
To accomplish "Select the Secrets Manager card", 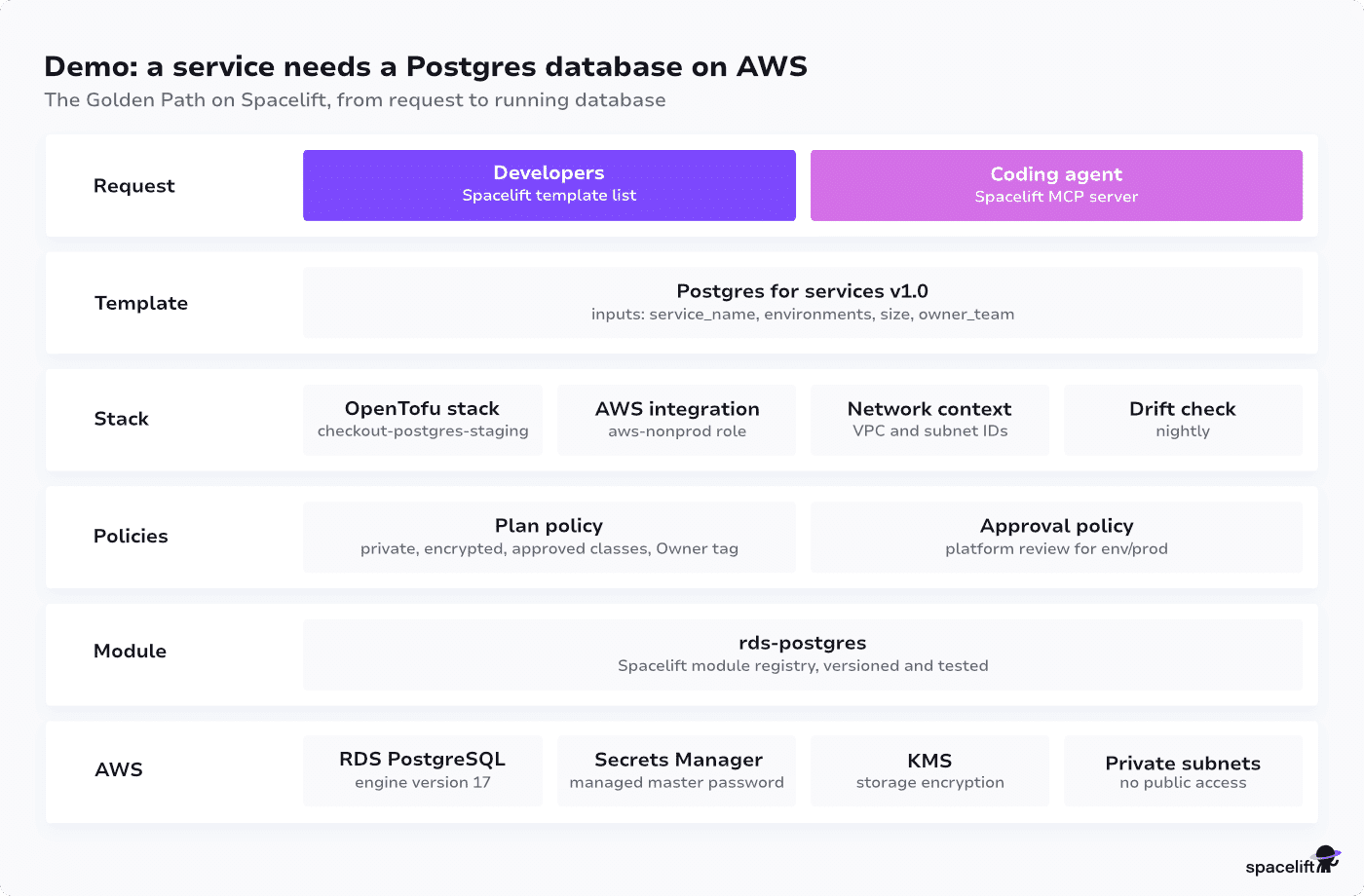I will (677, 771).
